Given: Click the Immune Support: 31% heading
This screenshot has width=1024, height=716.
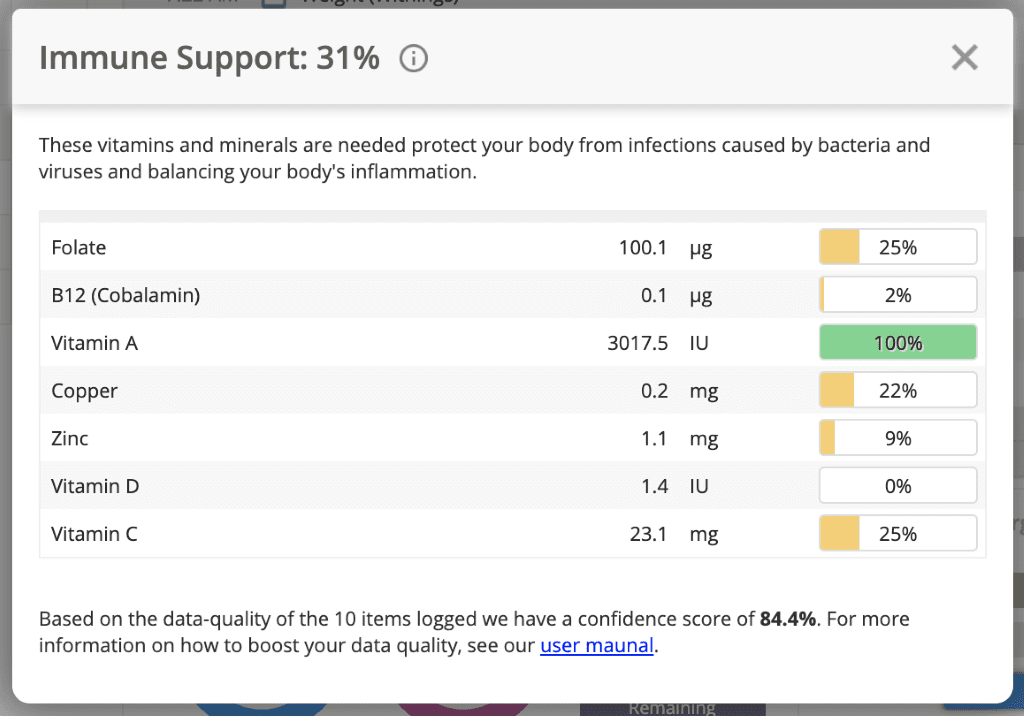Looking at the screenshot, I should 209,58.
